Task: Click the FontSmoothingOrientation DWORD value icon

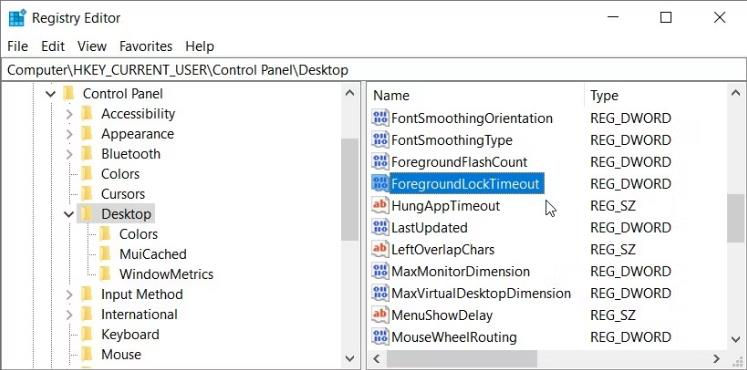Action: (380, 118)
